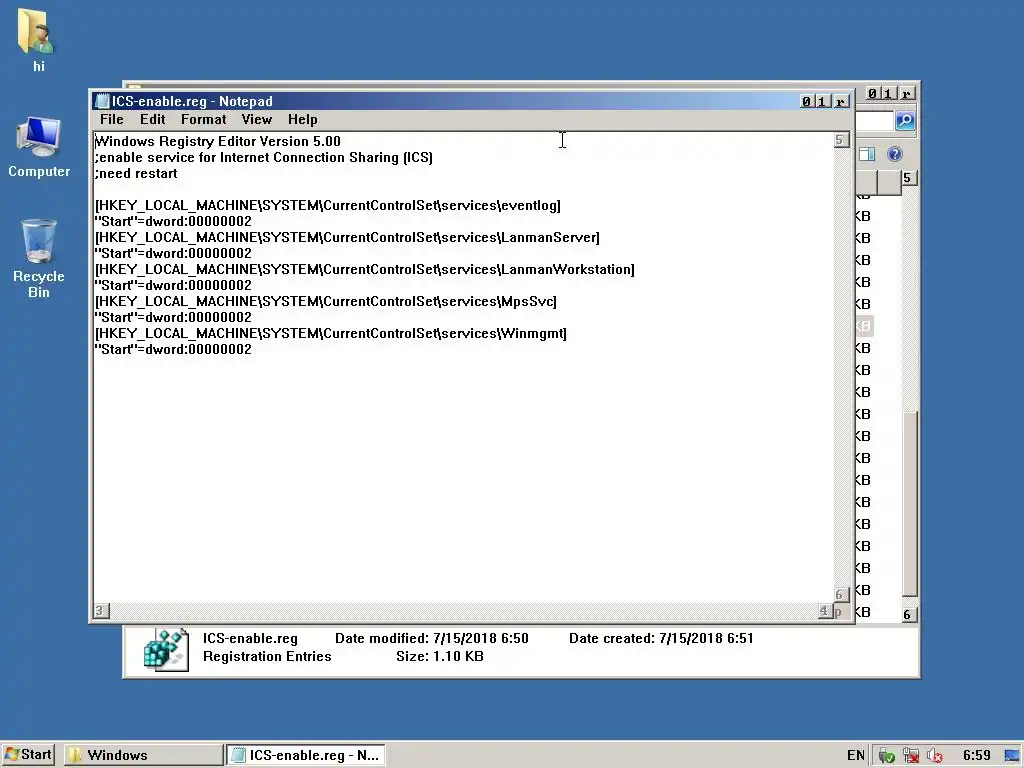Viewport: 1024px width, 768px height.
Task: Click Notepad vertical scrollbar up arrow
Action: tap(842, 140)
